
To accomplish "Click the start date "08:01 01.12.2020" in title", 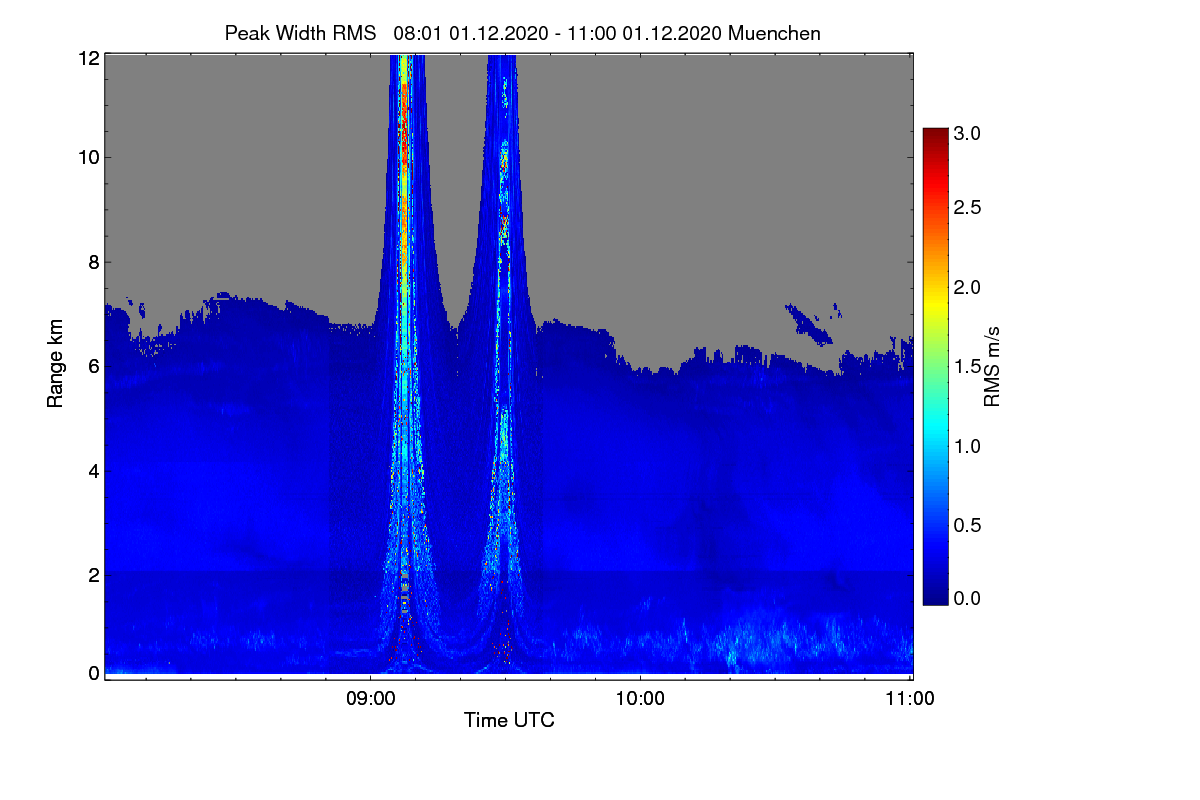I will [x=471, y=33].
